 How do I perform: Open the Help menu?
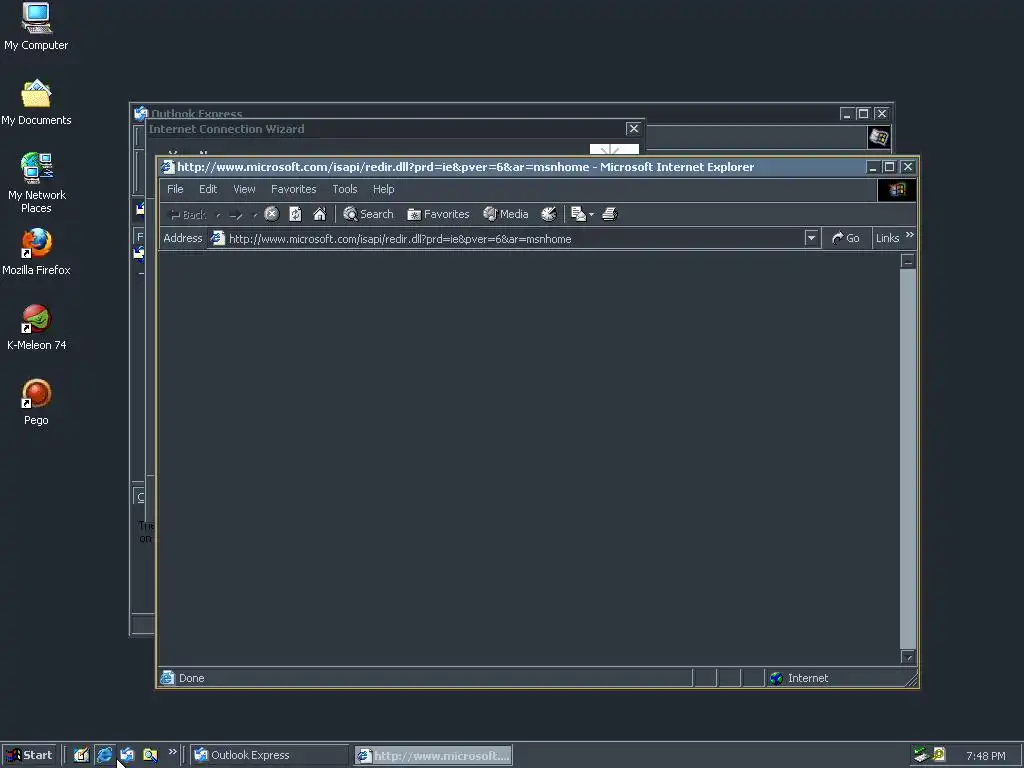point(383,189)
